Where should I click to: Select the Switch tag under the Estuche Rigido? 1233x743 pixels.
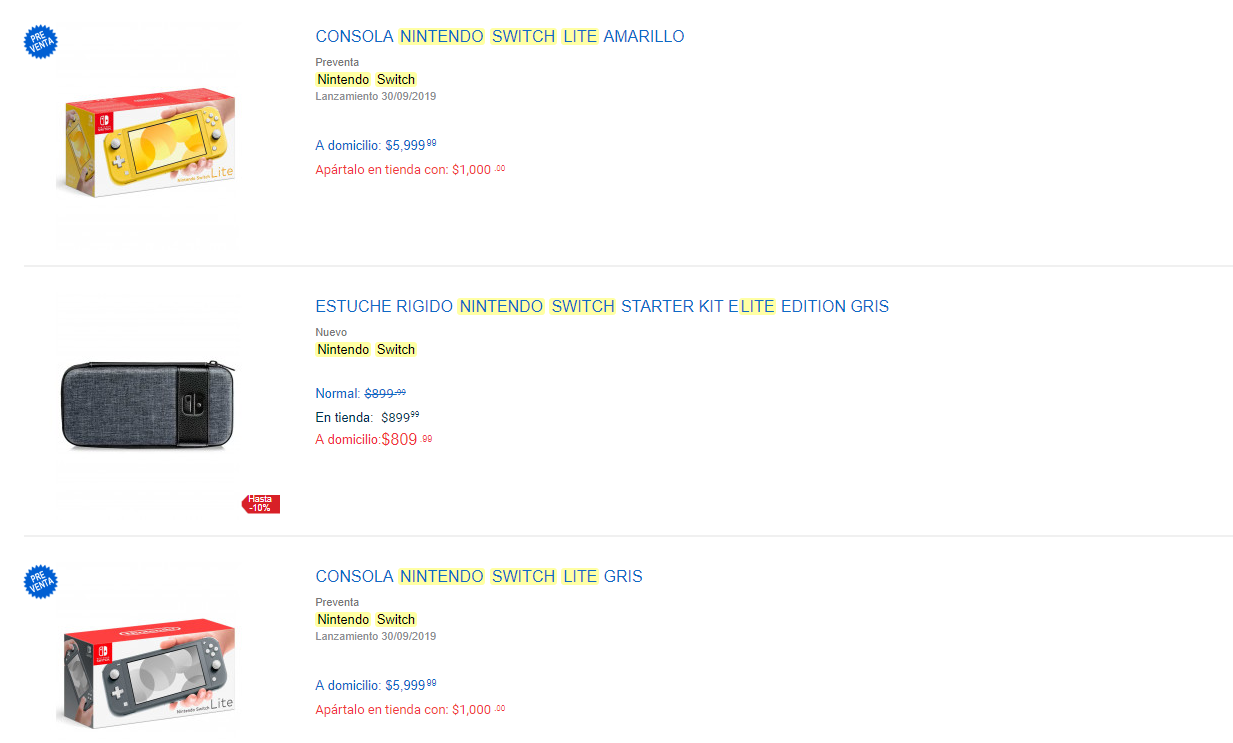[395, 349]
